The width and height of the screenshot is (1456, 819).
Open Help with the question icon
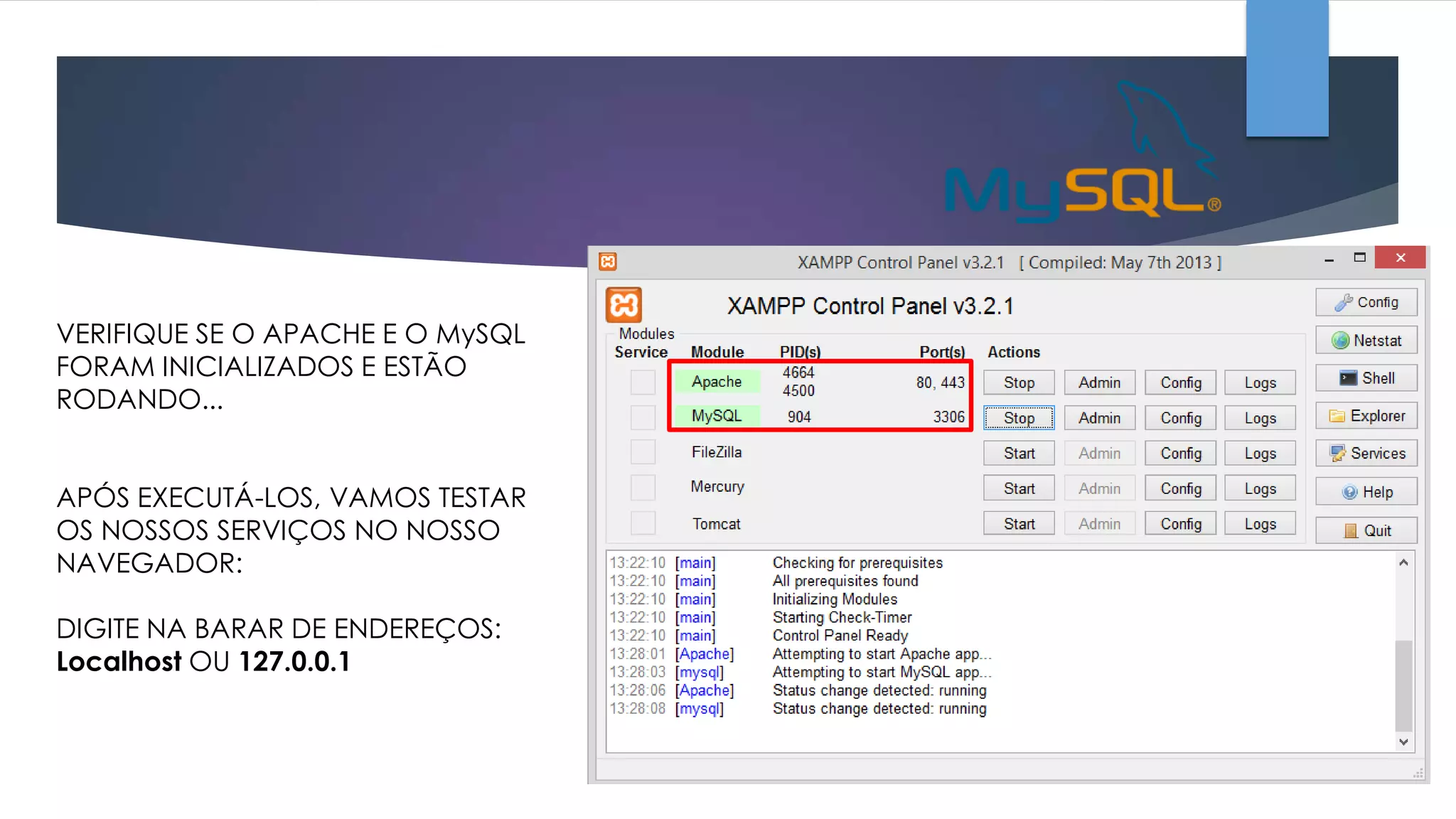coord(1366,492)
